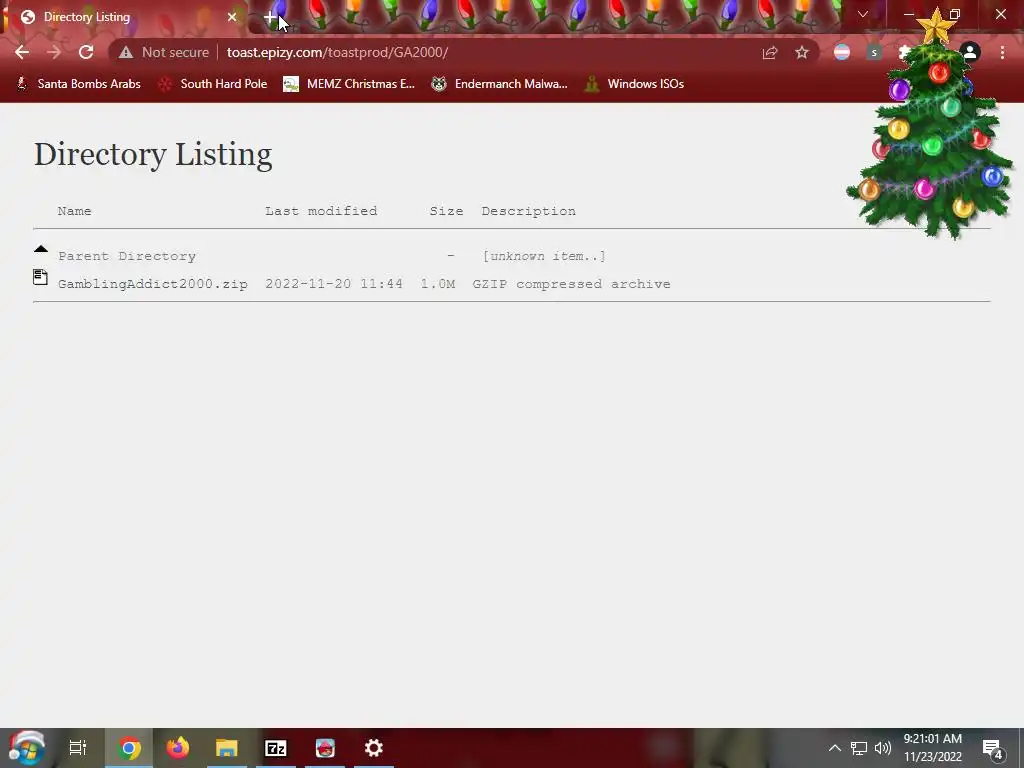Click the [unknown item..] description text

point(544,256)
